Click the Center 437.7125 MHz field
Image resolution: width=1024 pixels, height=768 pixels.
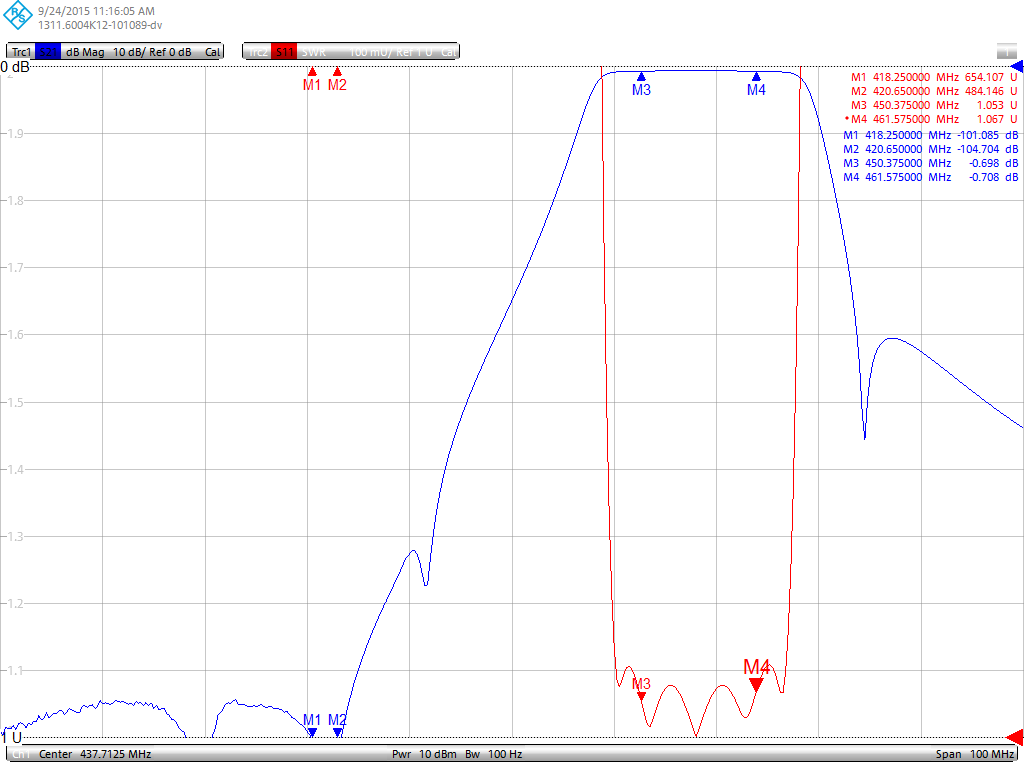[95, 754]
